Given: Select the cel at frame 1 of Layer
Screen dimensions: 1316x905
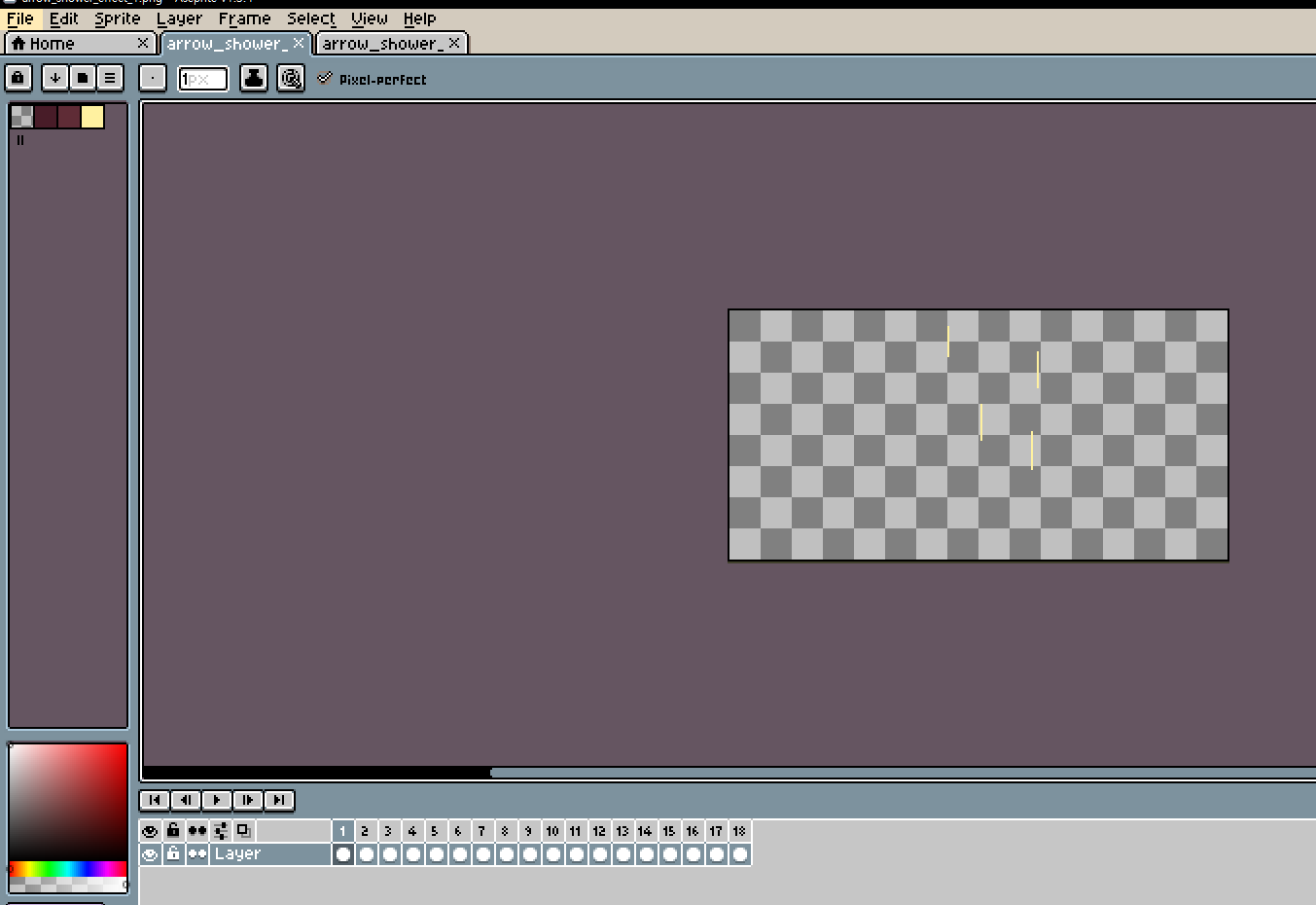Looking at the screenshot, I should (x=343, y=854).
